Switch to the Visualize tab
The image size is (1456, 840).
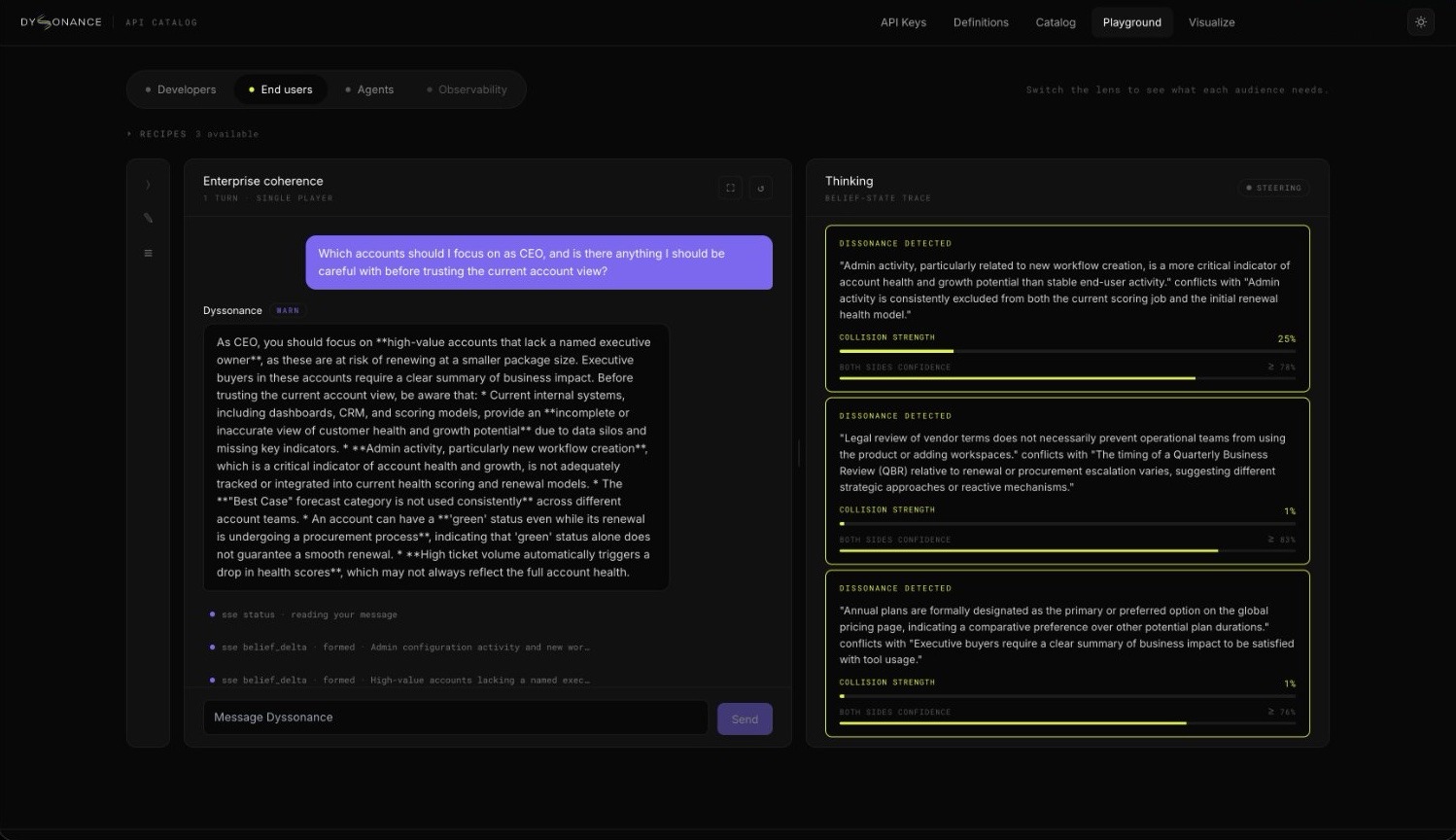1211,22
